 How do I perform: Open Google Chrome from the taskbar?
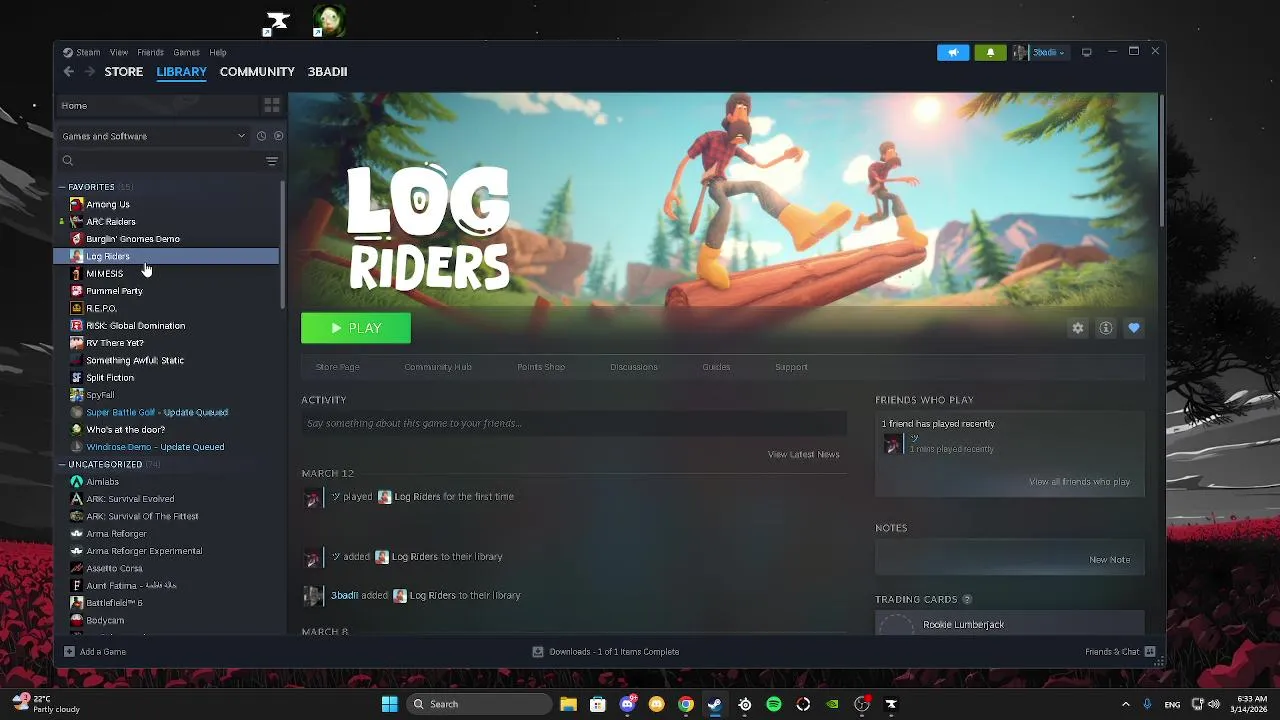click(686, 704)
